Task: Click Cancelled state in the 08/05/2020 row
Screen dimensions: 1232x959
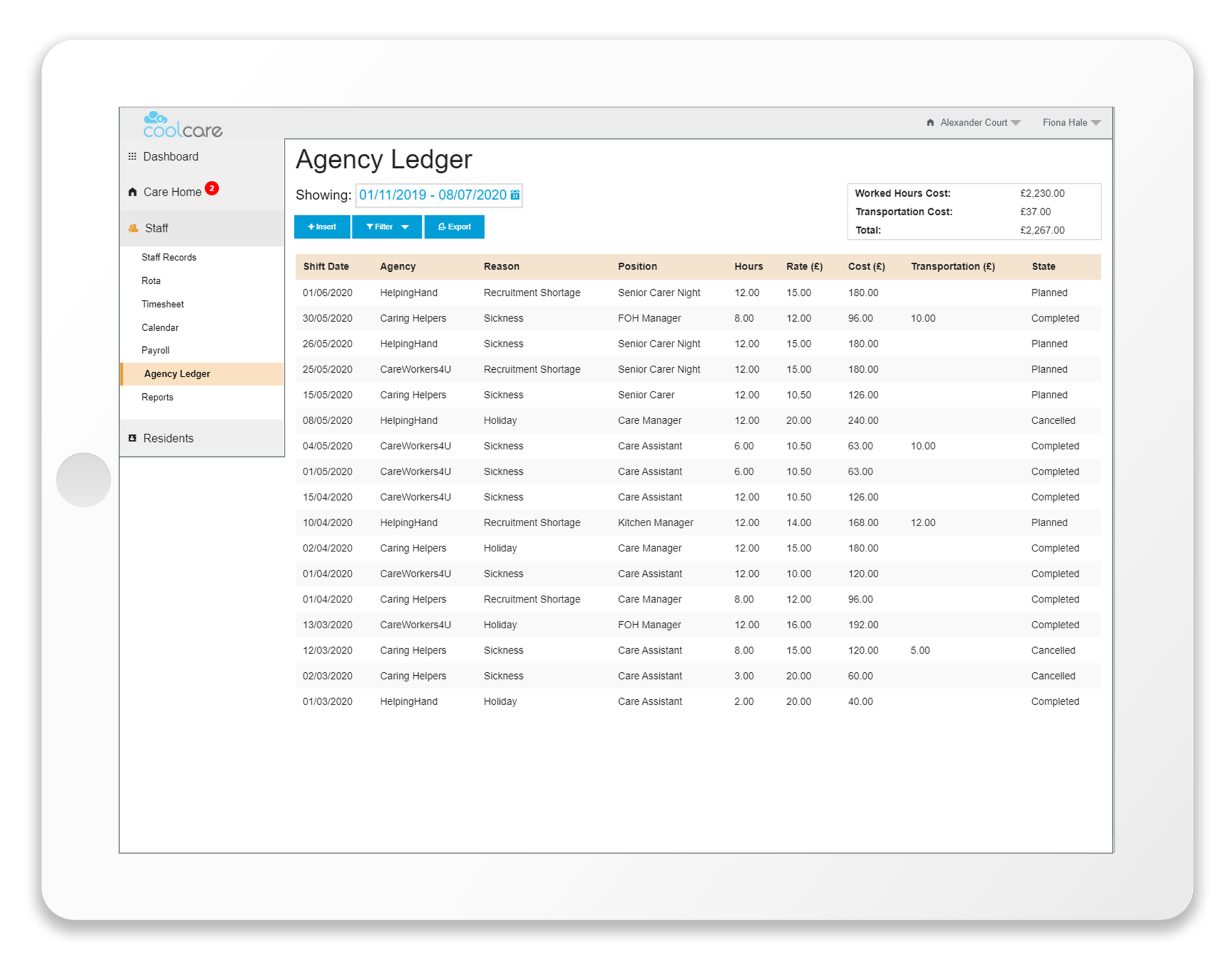Action: pyautogui.click(x=1053, y=420)
